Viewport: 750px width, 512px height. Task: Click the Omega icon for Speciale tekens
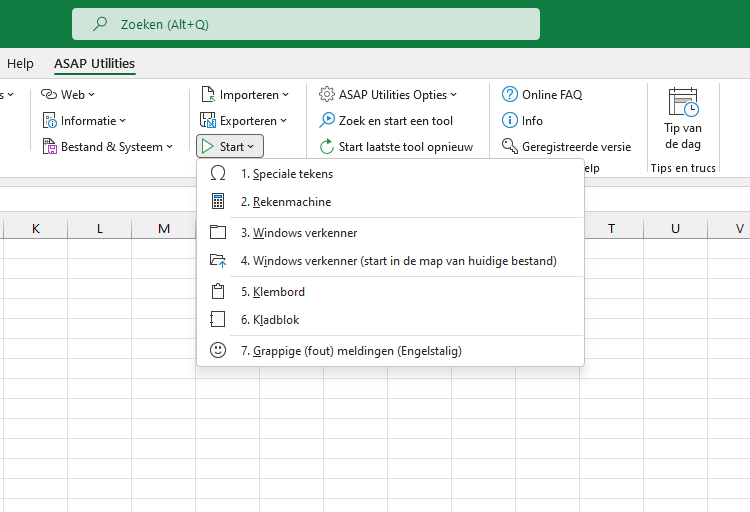(x=218, y=173)
